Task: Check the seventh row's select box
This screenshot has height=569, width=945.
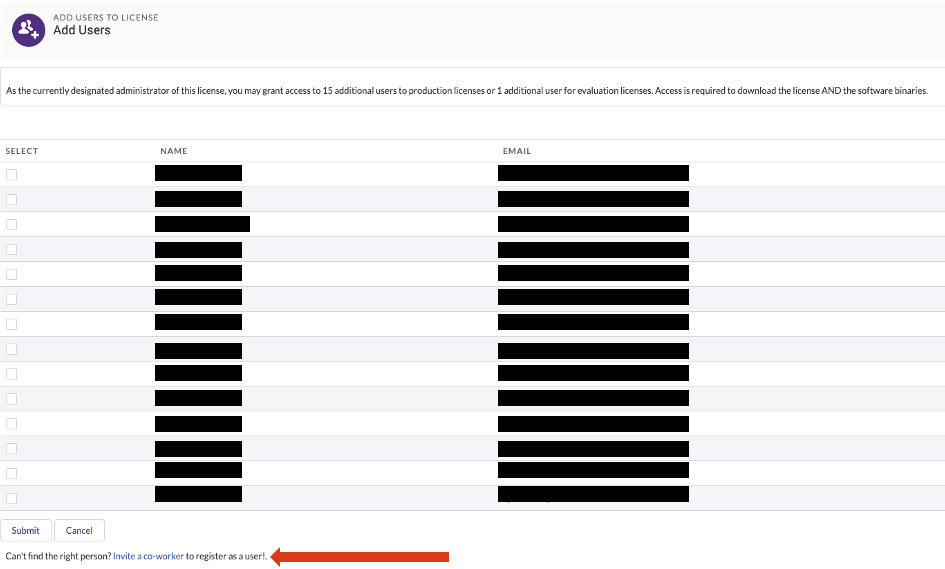Action: coord(12,324)
